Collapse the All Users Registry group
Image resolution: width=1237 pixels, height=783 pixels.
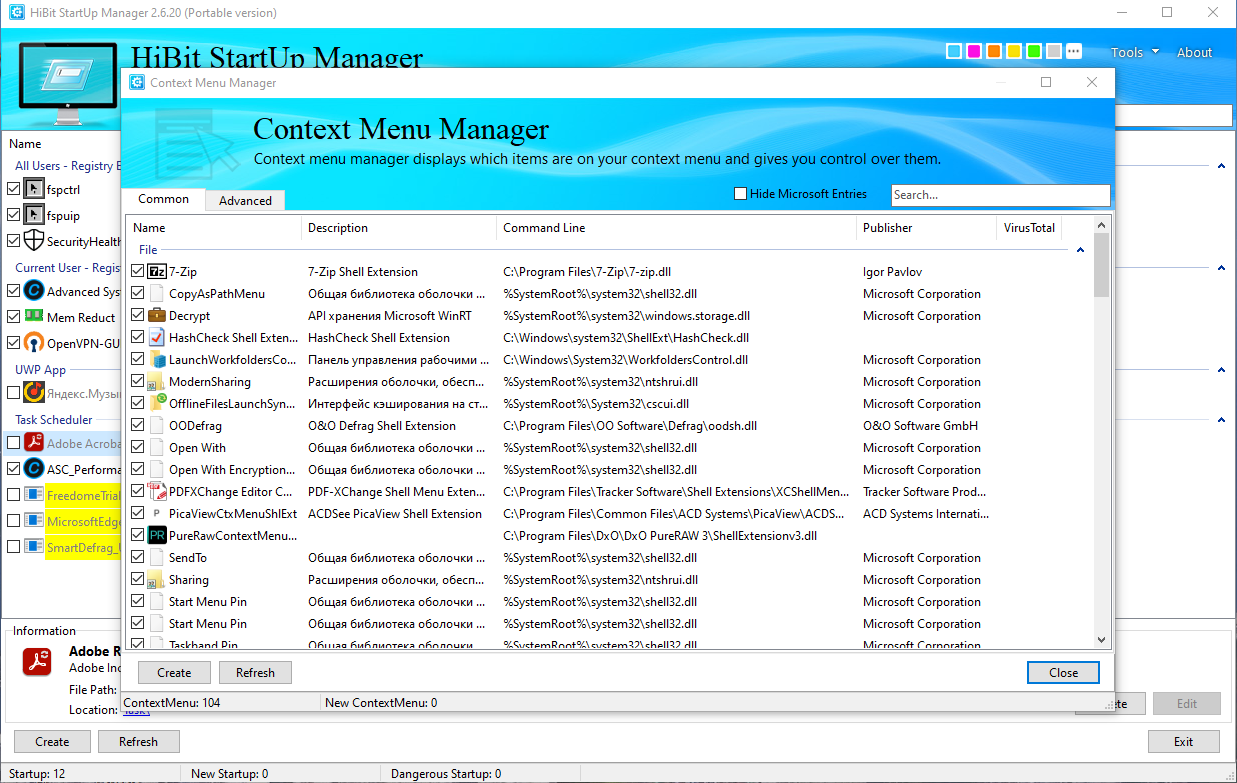tap(1221, 166)
